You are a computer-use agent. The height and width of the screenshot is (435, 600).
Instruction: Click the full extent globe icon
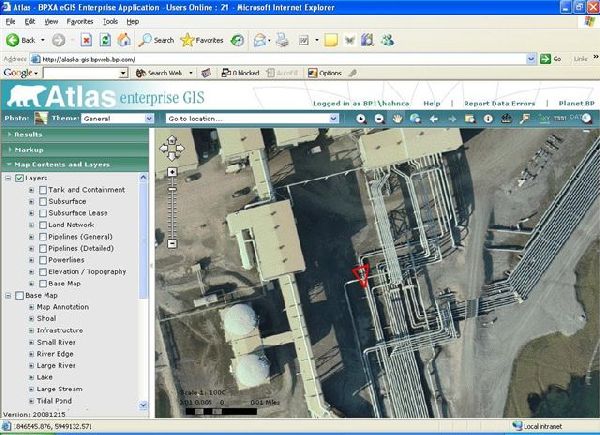click(414, 118)
